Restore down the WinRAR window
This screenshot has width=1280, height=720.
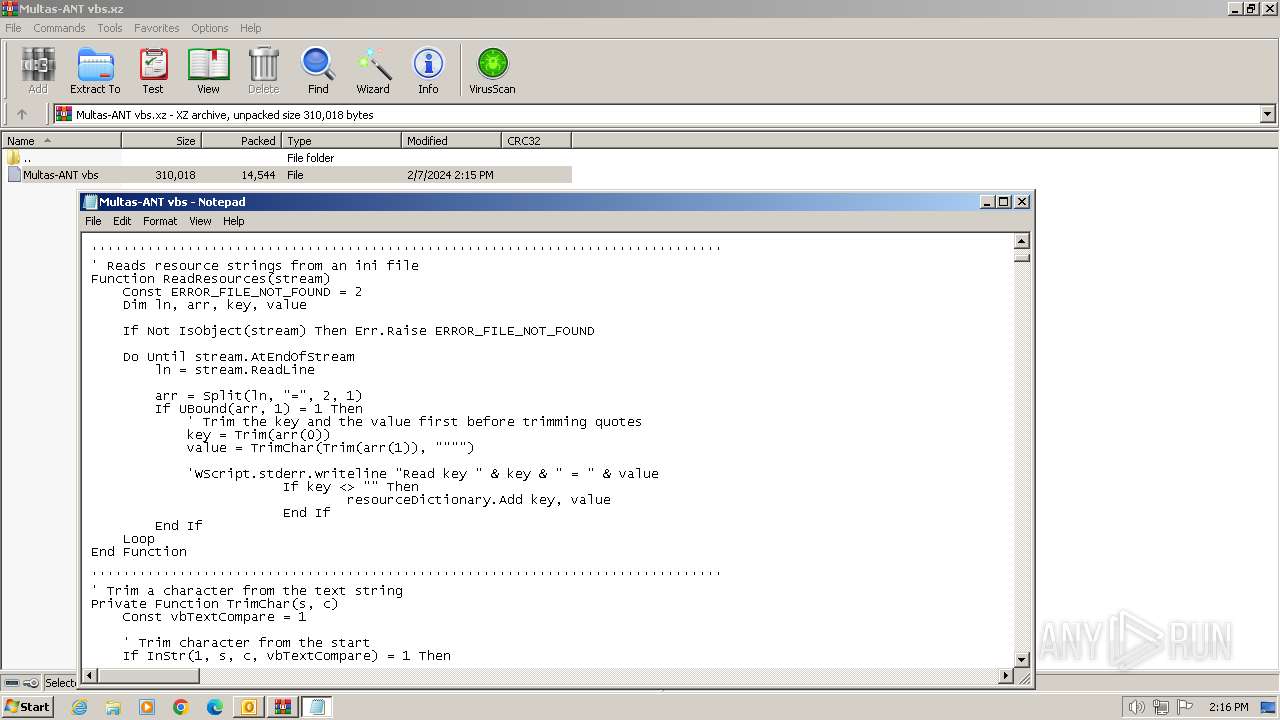pyautogui.click(x=1251, y=9)
